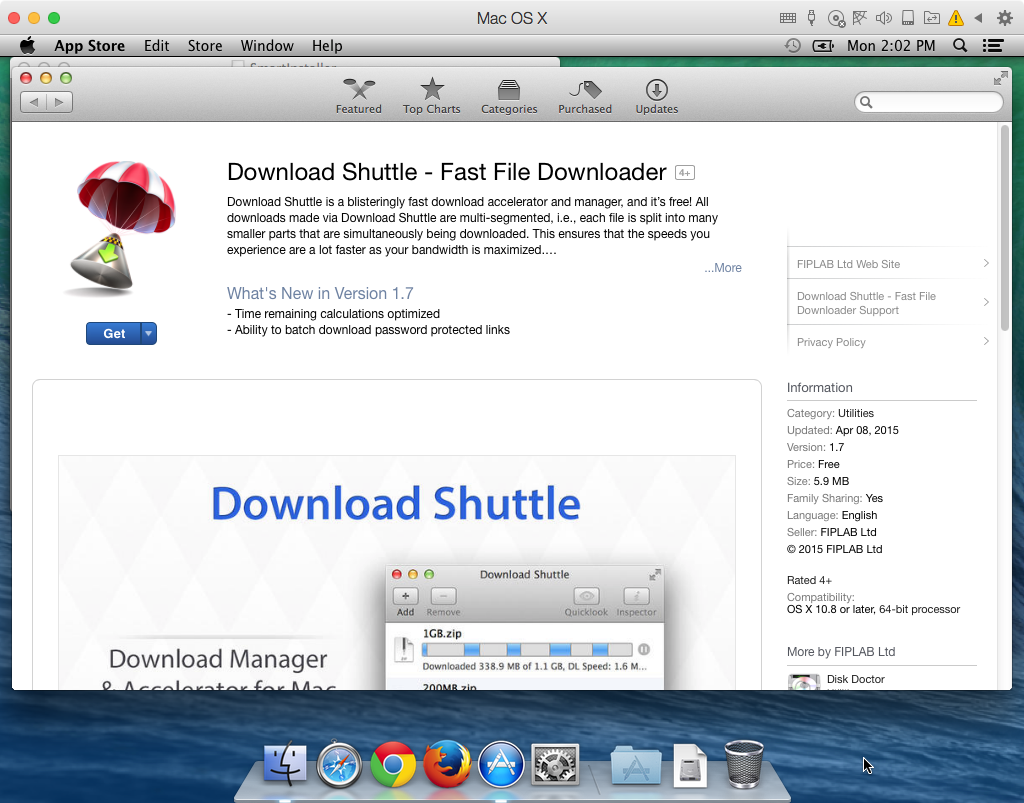
Task: Click the Download Shuttle screenshot preview
Action: (397, 572)
